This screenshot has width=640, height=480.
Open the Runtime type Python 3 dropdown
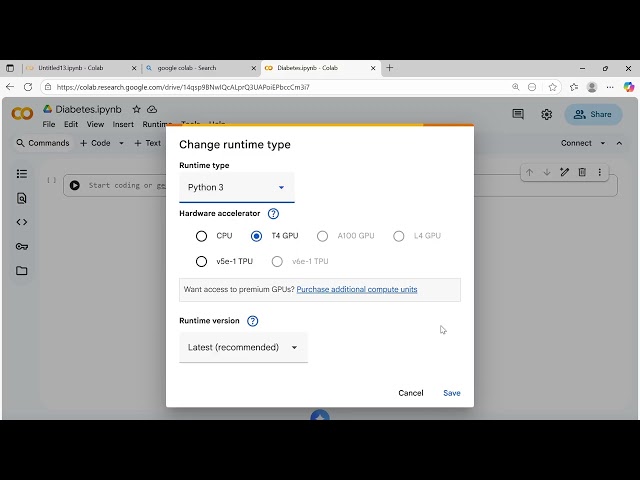(x=237, y=187)
